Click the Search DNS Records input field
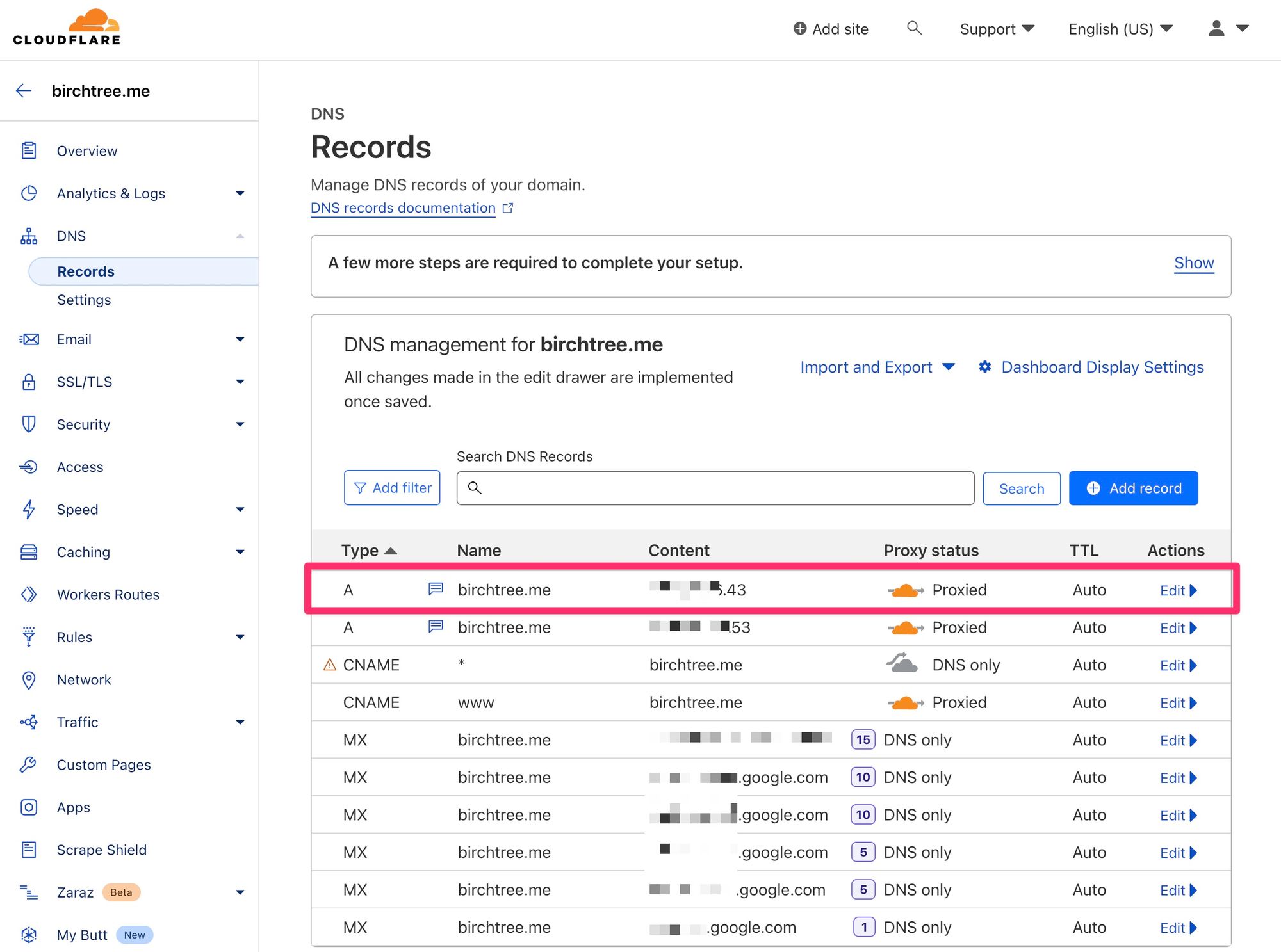The height and width of the screenshot is (952, 1281). click(x=715, y=488)
